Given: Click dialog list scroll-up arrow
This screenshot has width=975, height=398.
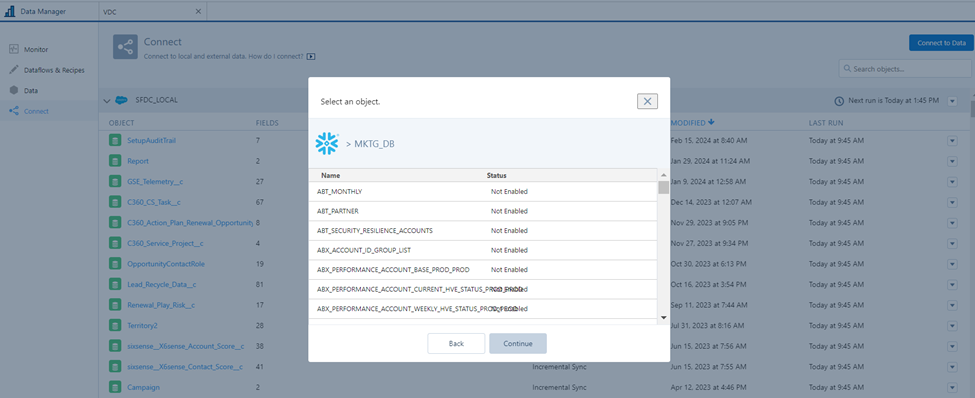Looking at the screenshot, I should [x=663, y=175].
